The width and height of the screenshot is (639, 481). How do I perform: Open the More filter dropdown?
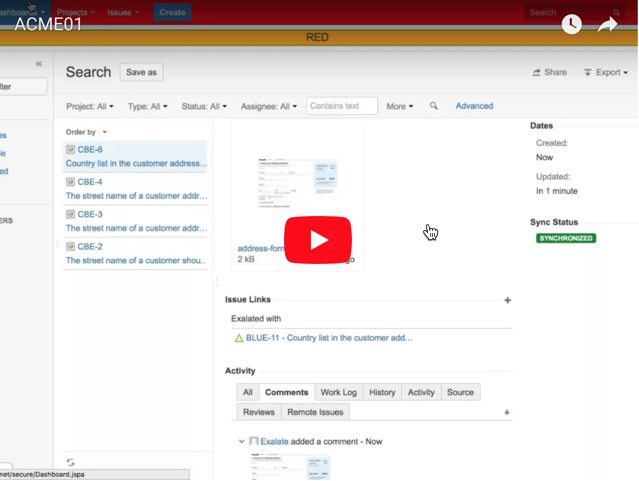[x=400, y=106]
